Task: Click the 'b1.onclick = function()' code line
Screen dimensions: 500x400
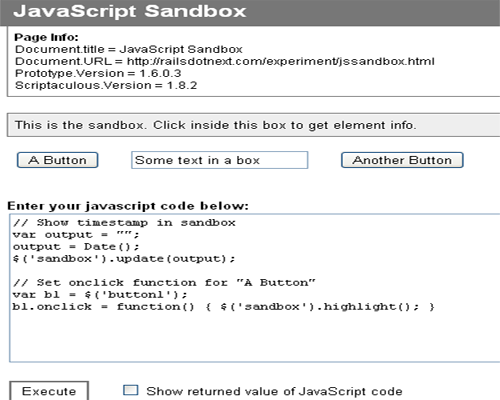Action: pyautogui.click(x=223, y=307)
